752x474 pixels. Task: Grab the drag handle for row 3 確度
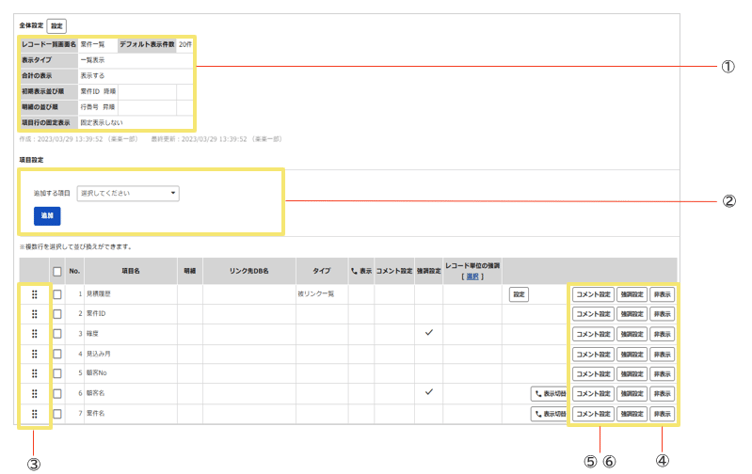(35, 334)
